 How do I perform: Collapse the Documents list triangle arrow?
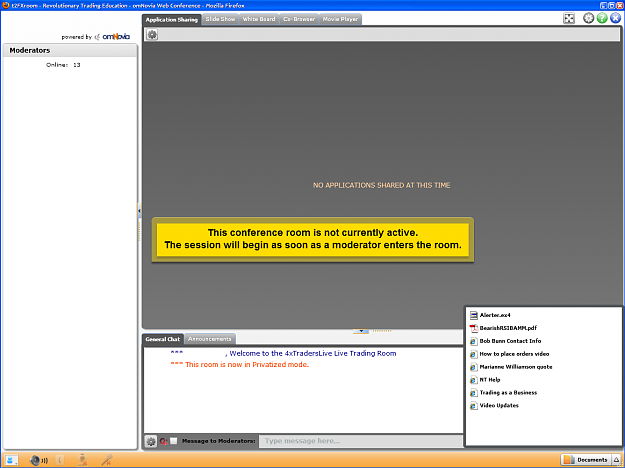pyautogui.click(x=616, y=460)
